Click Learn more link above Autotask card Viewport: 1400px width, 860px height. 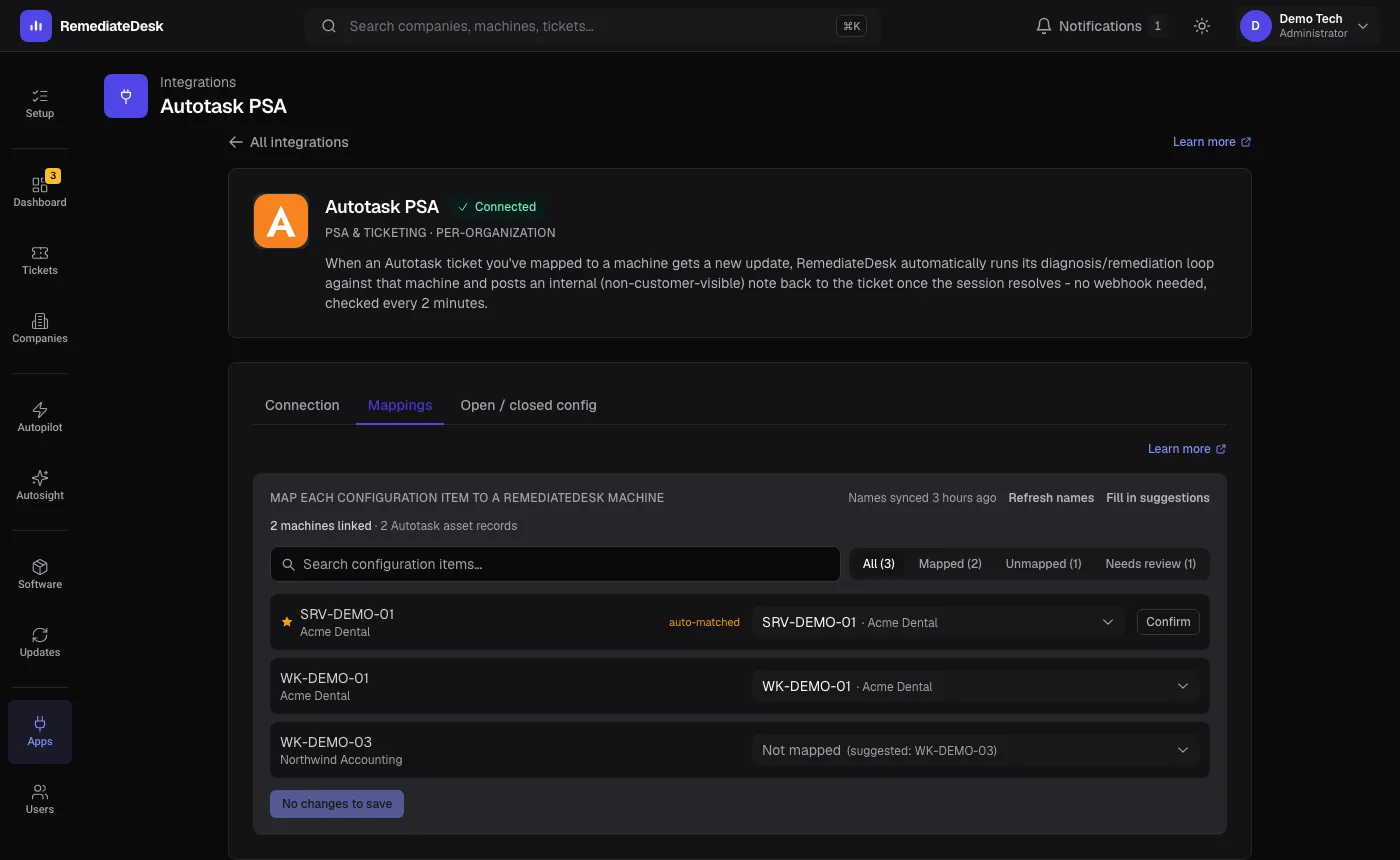(1212, 142)
